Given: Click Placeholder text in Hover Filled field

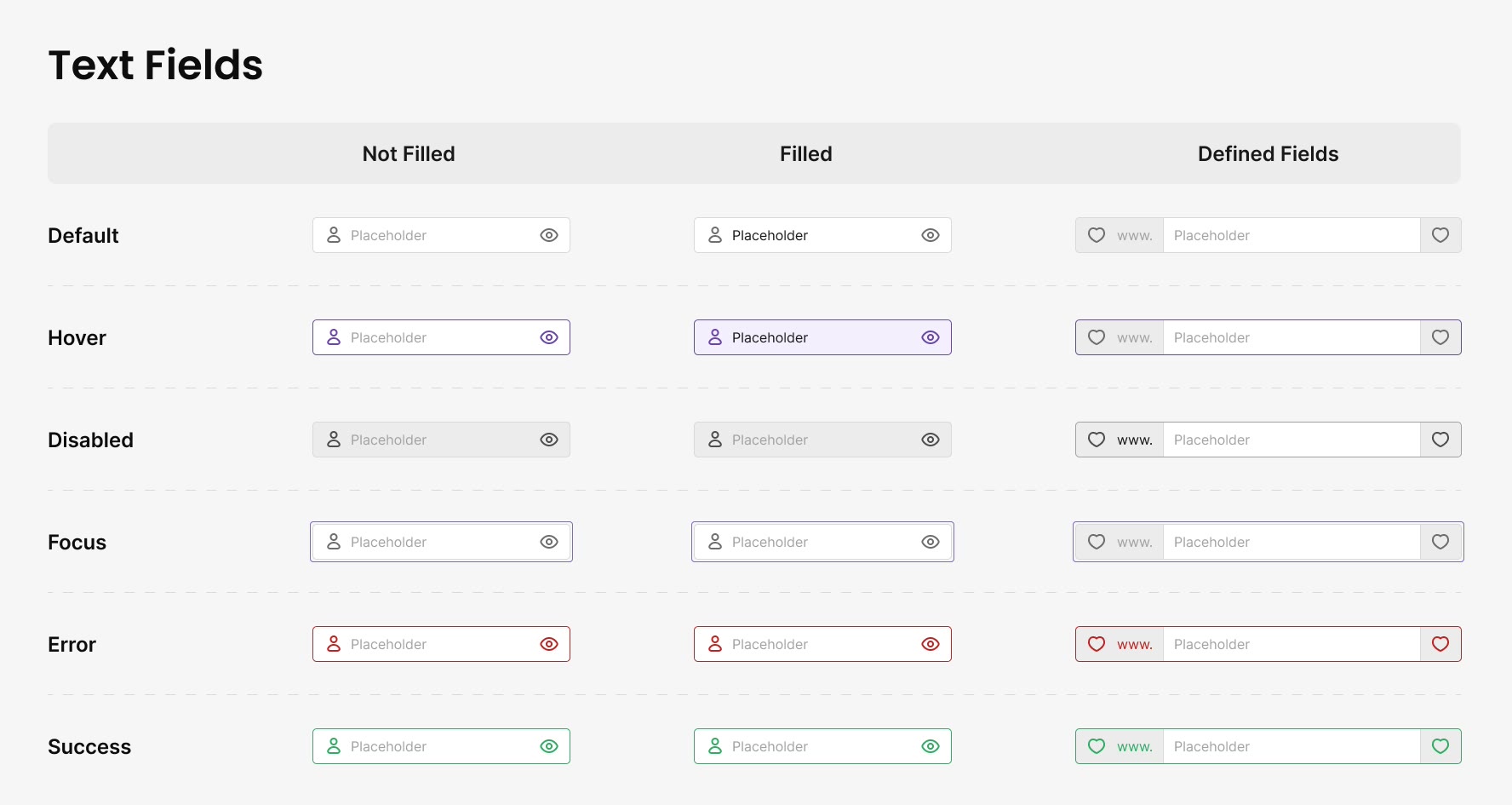Looking at the screenshot, I should pyautogui.click(x=770, y=337).
